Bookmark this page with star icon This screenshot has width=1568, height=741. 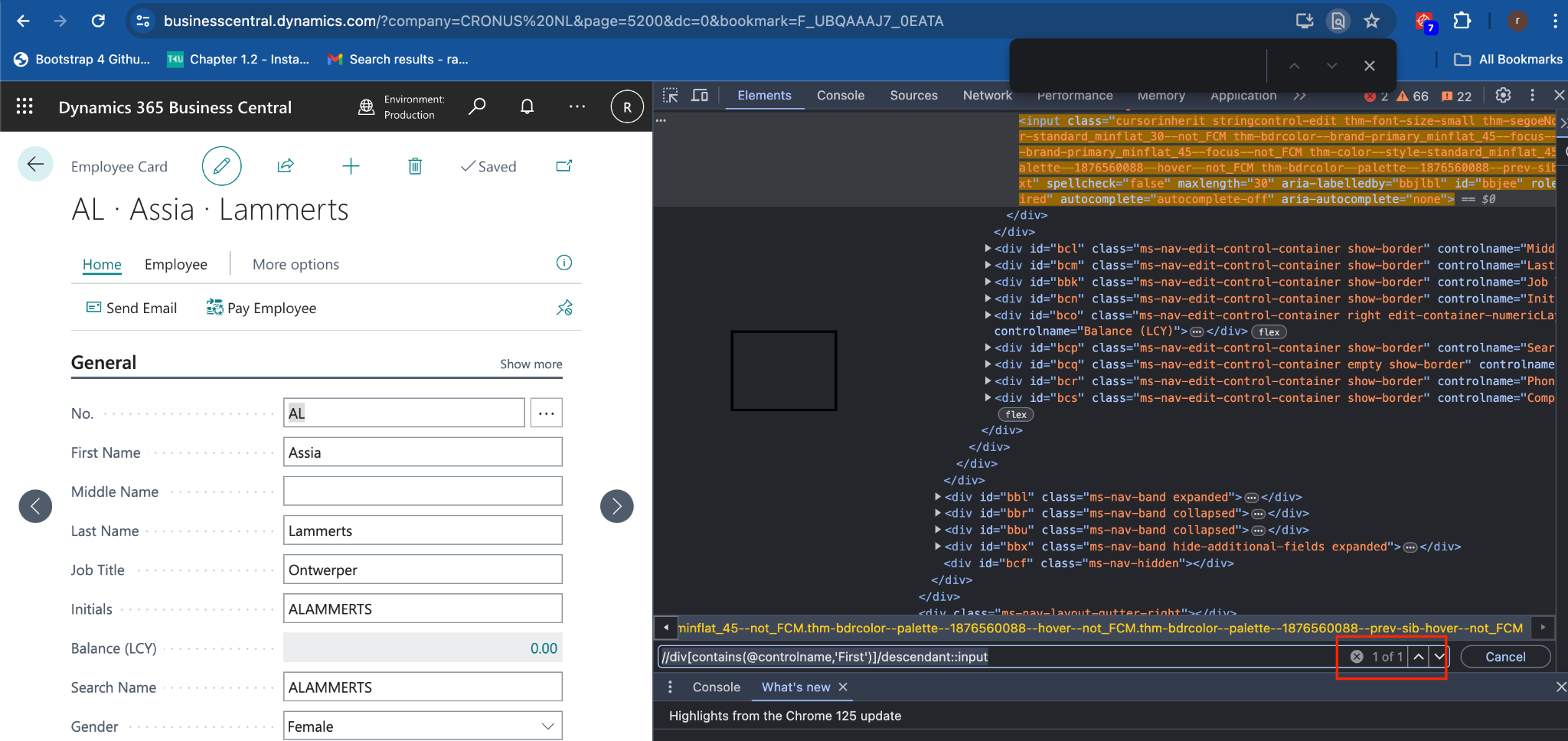tap(1371, 21)
